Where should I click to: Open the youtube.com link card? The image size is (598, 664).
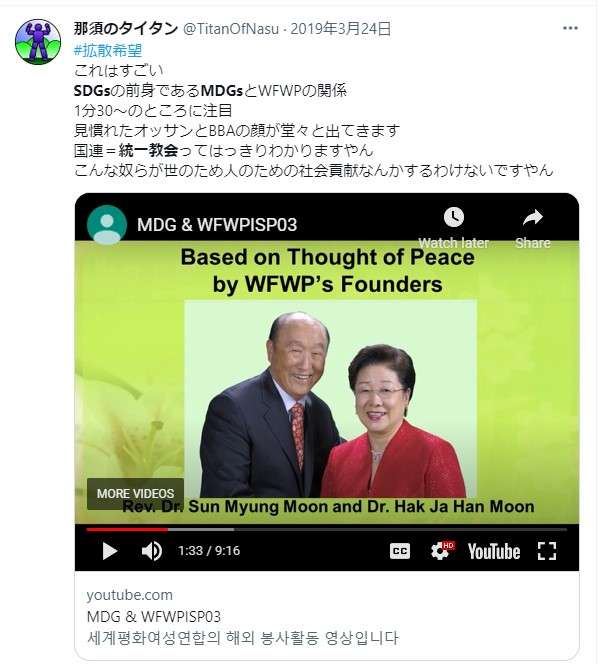[327, 615]
